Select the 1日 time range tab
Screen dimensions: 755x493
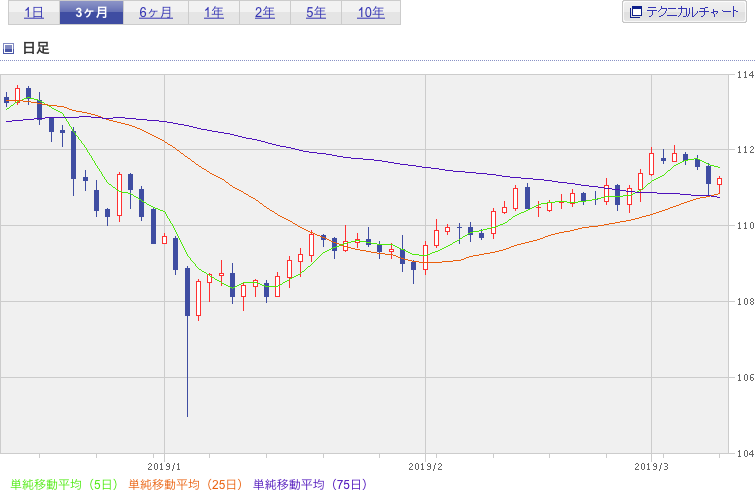pos(34,13)
